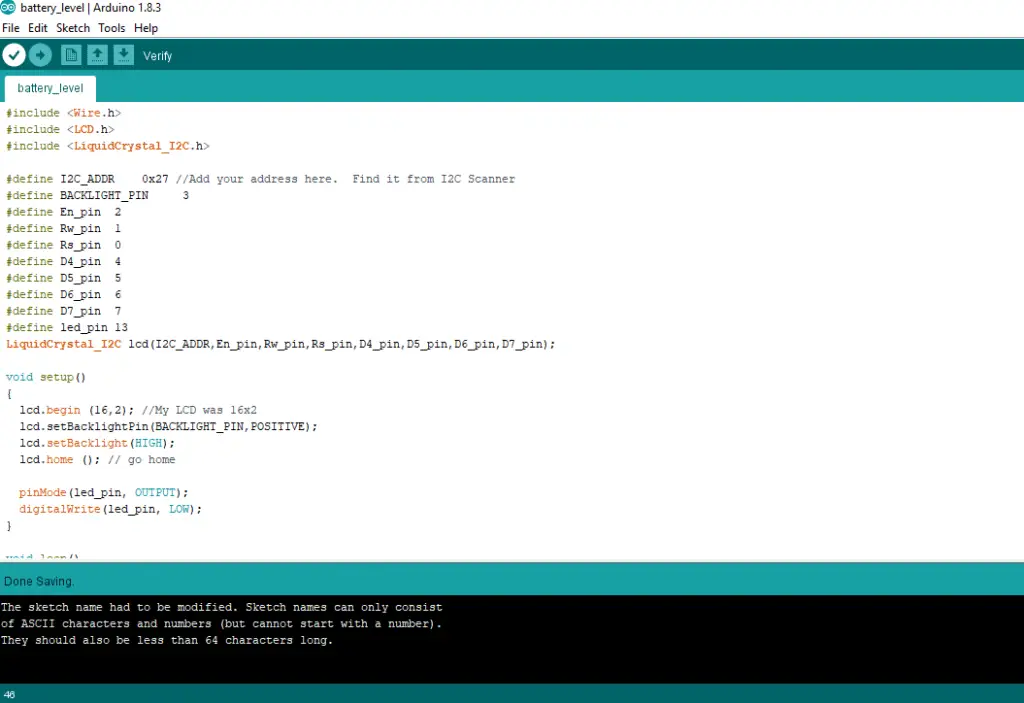
Task: Click the sketch name error message in the console
Action: click(220, 623)
